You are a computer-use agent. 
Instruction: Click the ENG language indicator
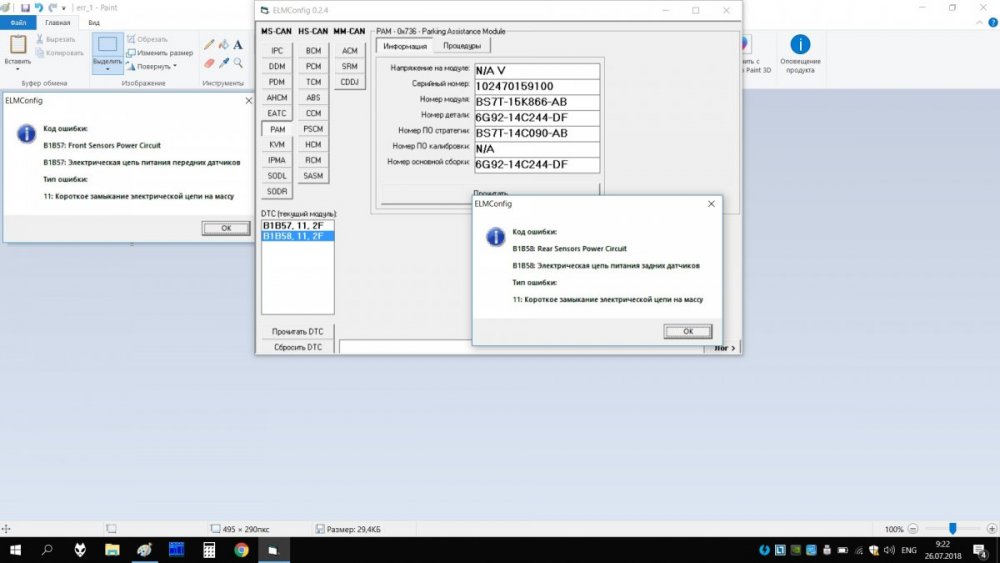(x=909, y=550)
